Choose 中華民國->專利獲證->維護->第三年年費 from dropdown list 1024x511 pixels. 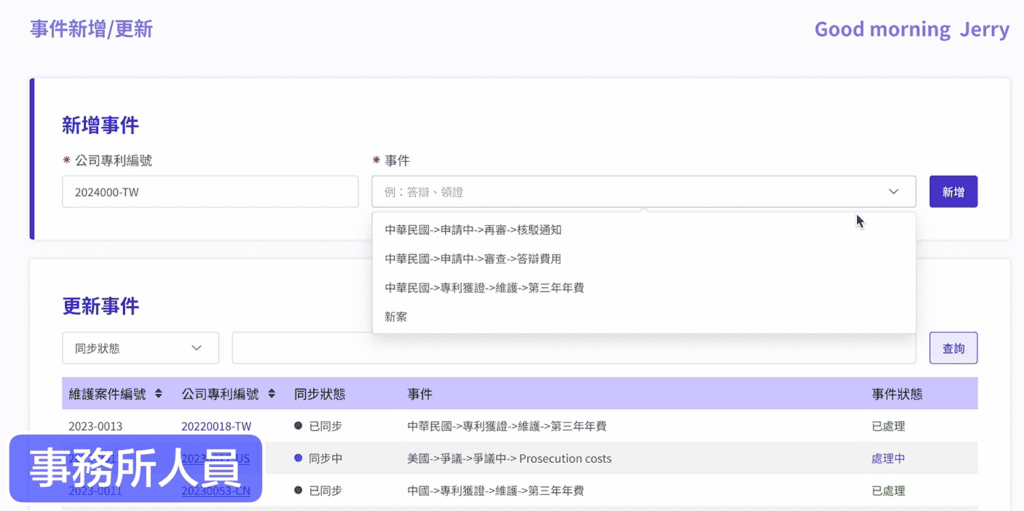pos(484,288)
